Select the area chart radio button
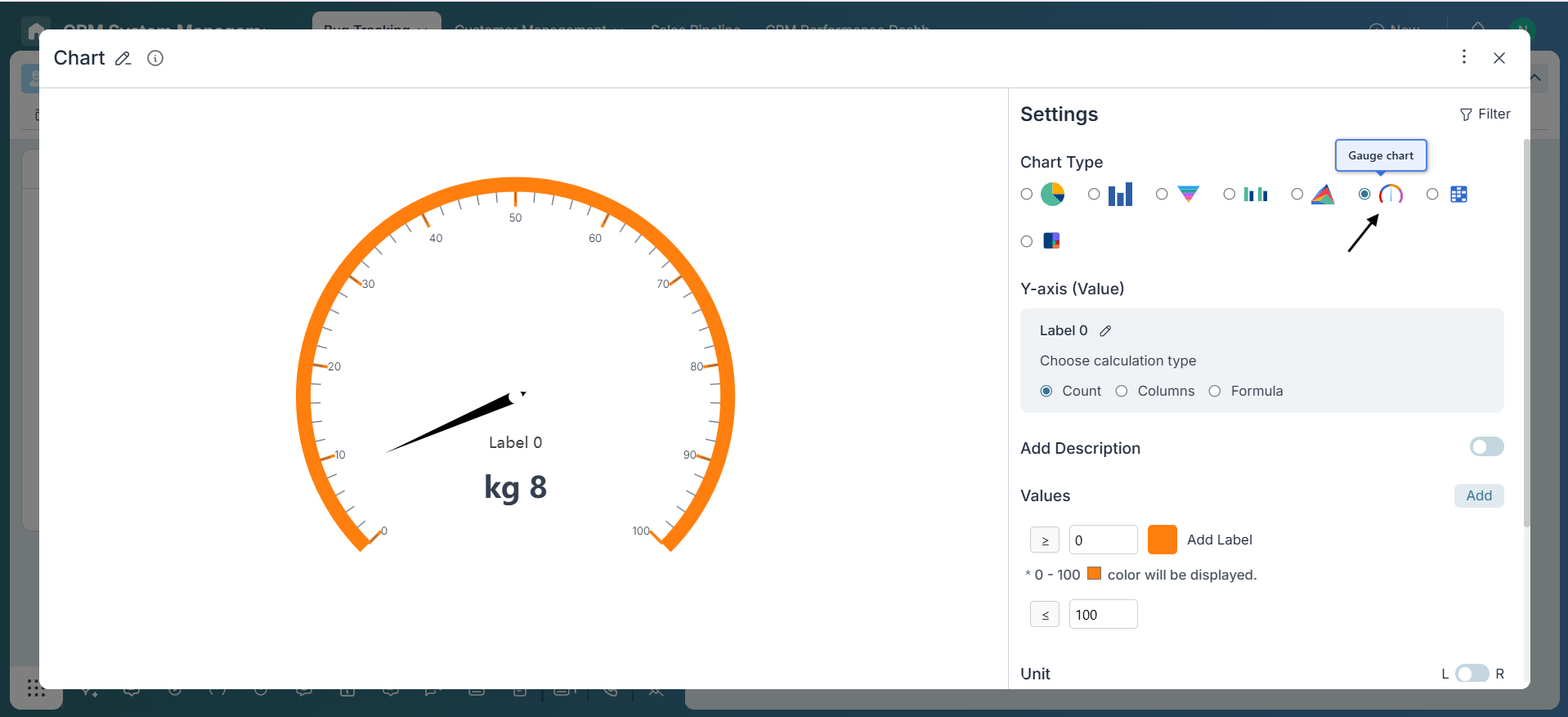Viewport: 1568px width, 717px height. click(x=1297, y=194)
